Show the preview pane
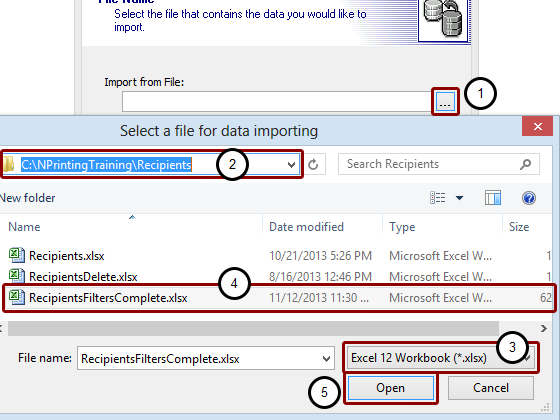560x420 pixels. [x=492, y=198]
